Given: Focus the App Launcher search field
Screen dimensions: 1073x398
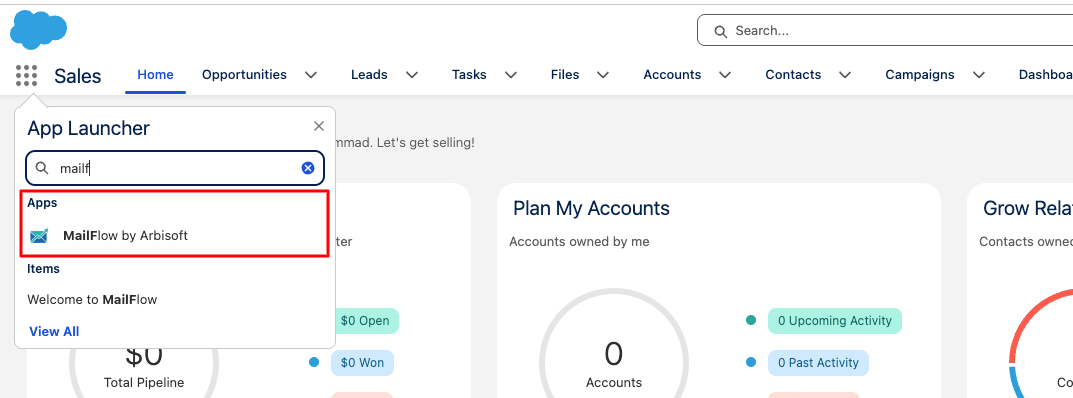Looking at the screenshot, I should click(175, 168).
